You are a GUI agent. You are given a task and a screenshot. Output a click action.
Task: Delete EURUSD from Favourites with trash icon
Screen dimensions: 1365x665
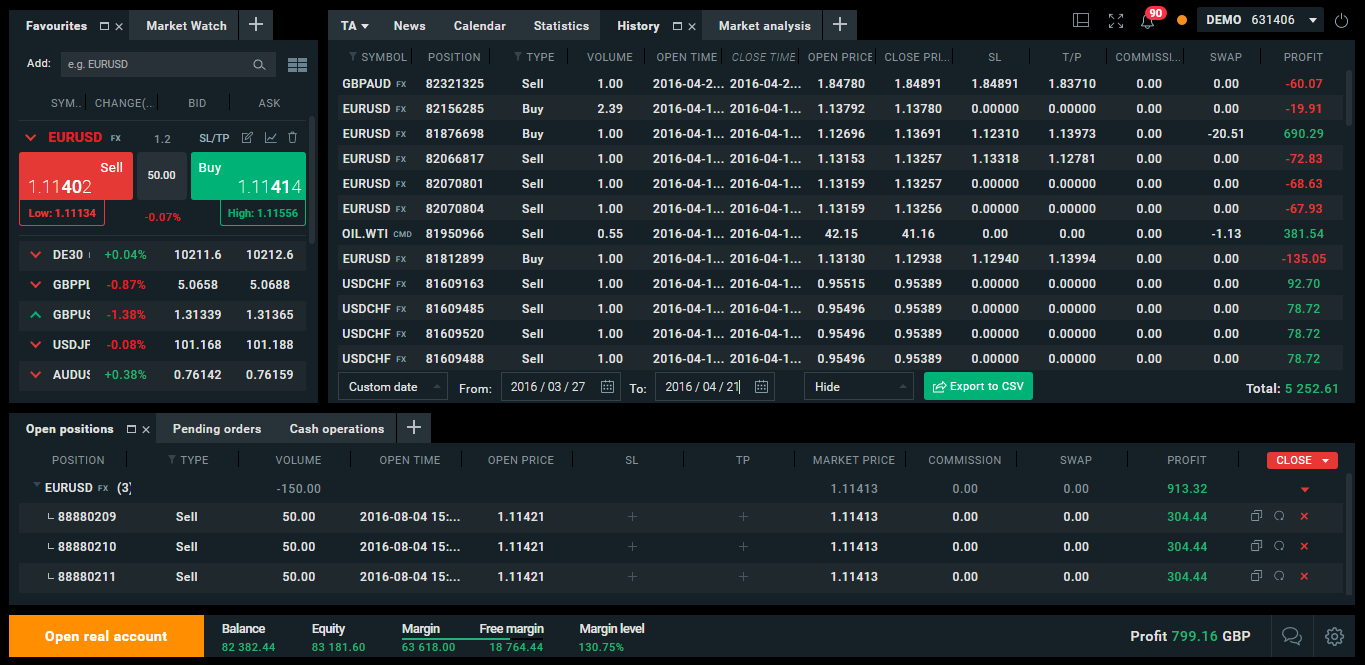(x=292, y=138)
